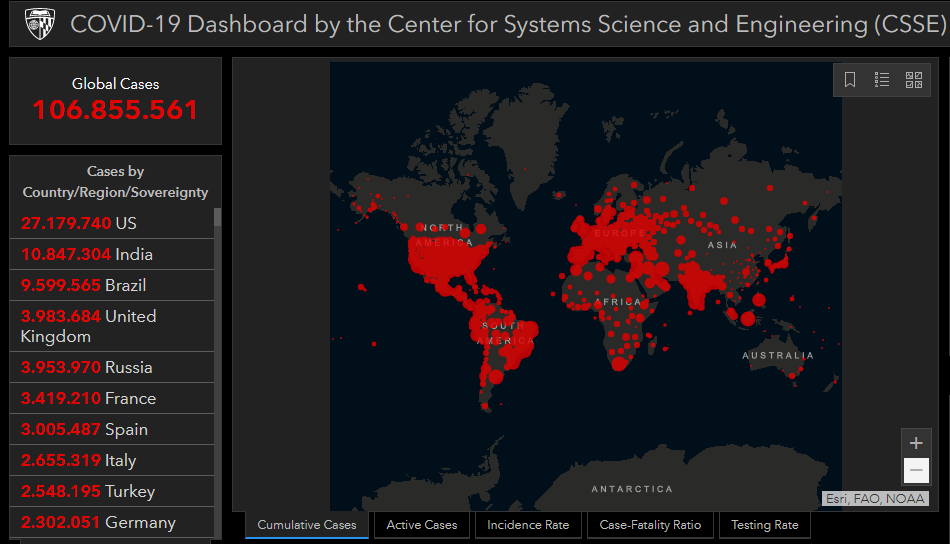Show the map legend list icon

[882, 79]
